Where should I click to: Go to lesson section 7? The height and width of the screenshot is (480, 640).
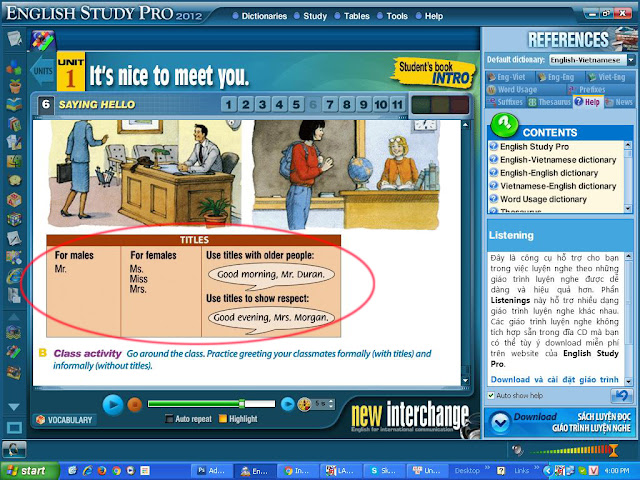[330, 105]
